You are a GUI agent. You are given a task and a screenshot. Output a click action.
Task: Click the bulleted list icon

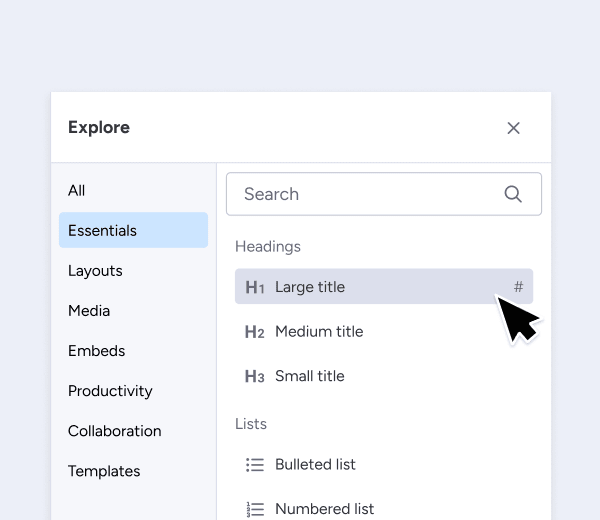[255, 465]
